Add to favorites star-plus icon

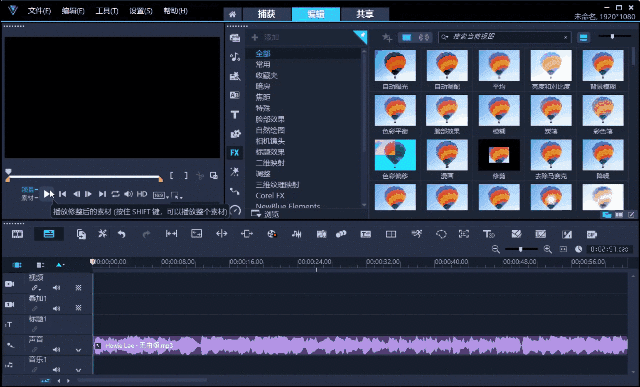[387, 38]
